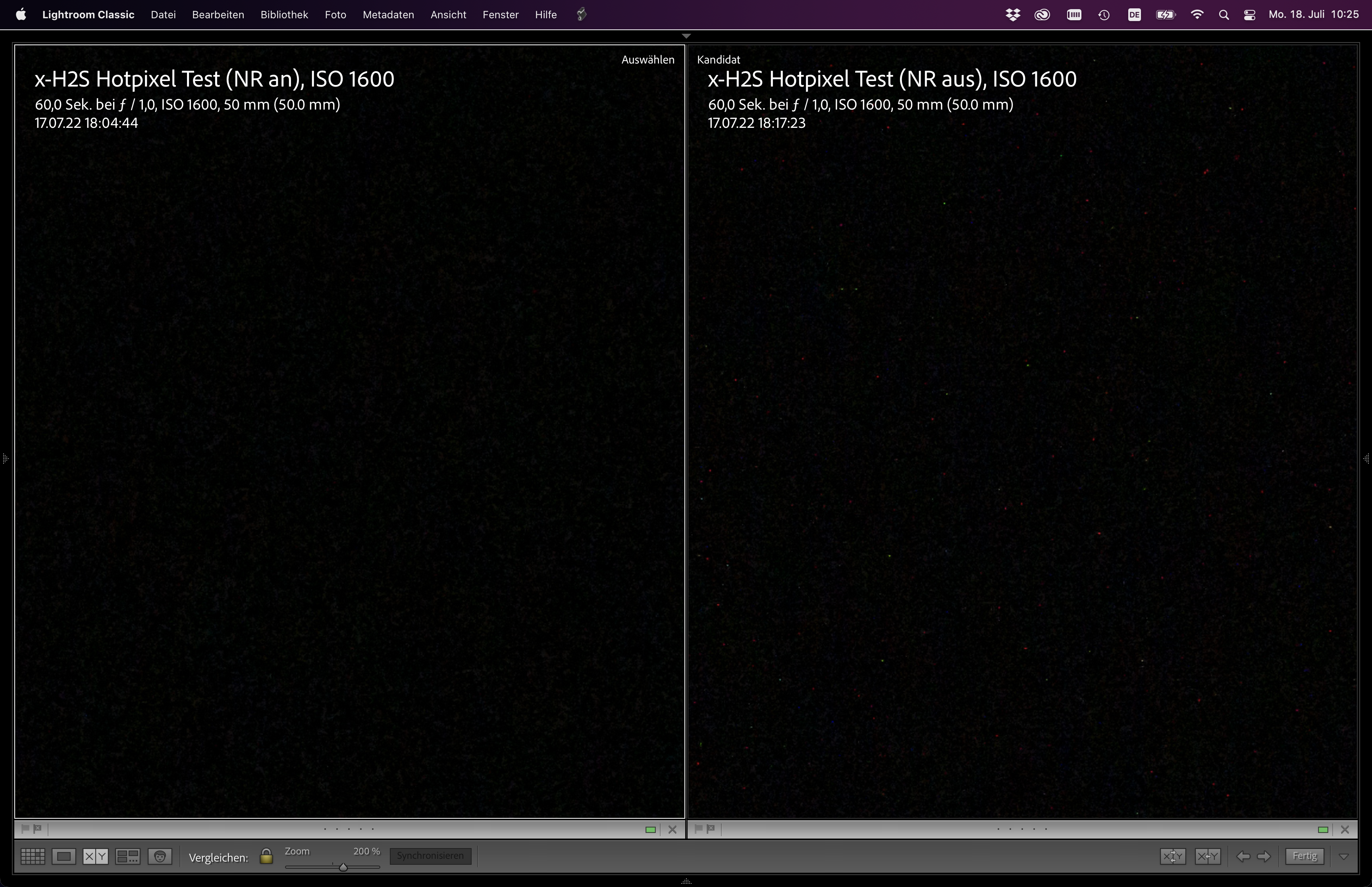Click the timestamp 17.07.22 18:17:23
Image resolution: width=1372 pixels, height=887 pixels.
click(x=757, y=123)
